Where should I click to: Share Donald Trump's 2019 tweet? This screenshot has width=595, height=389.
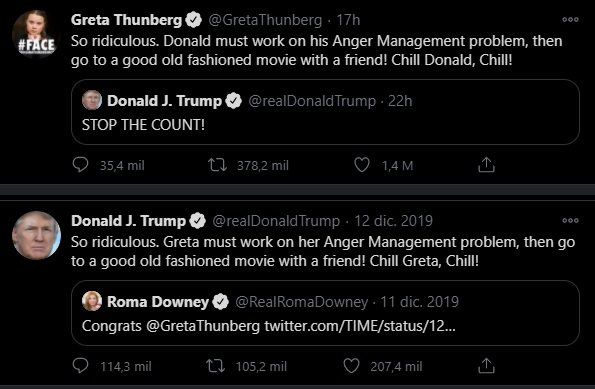486,366
